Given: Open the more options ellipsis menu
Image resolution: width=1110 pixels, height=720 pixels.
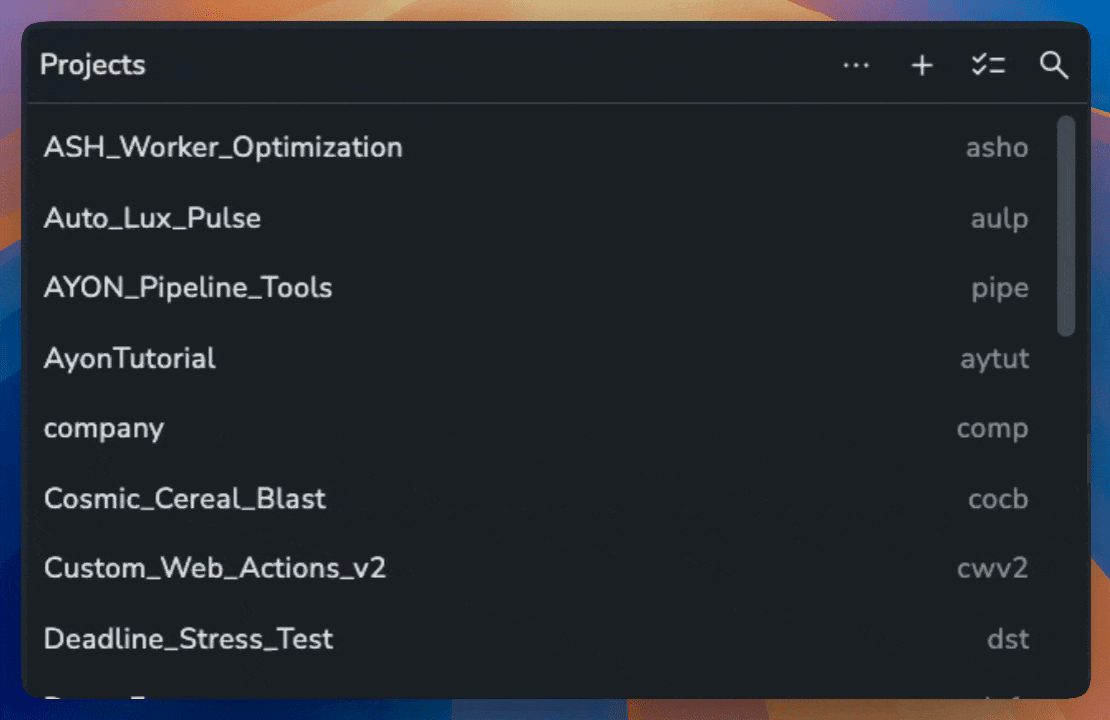Looking at the screenshot, I should pos(856,66).
